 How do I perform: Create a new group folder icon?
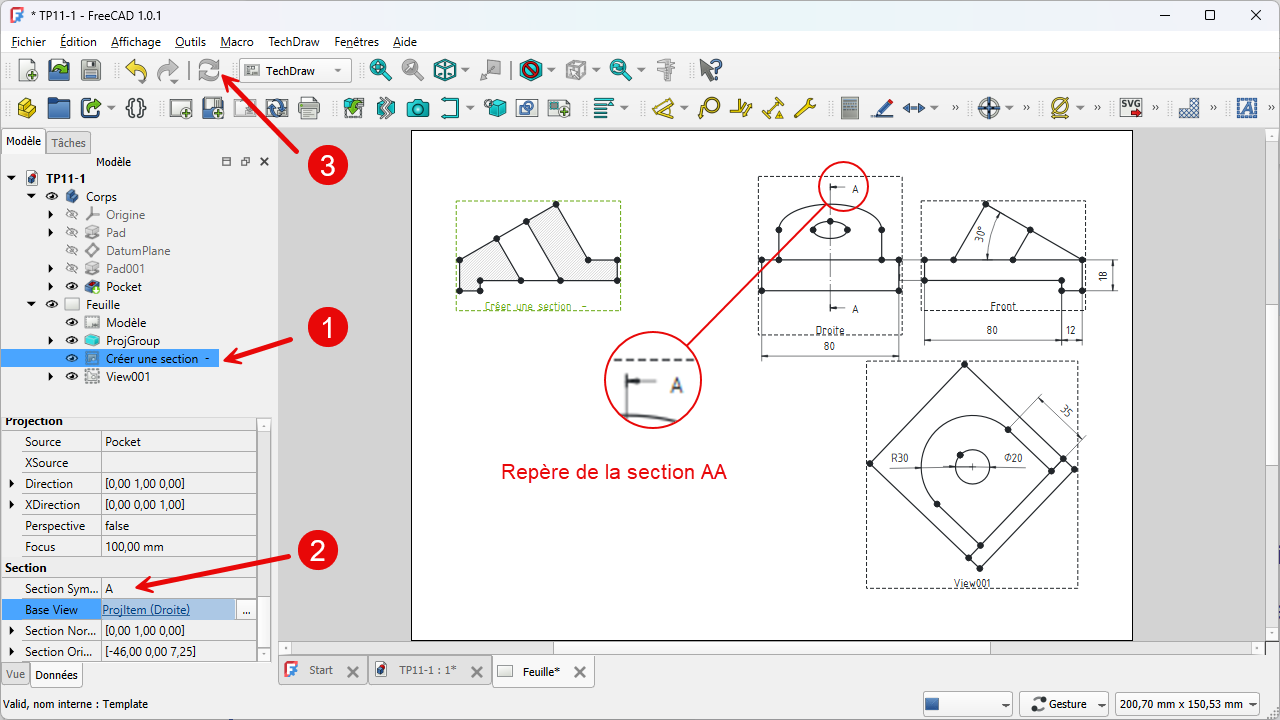(x=59, y=108)
